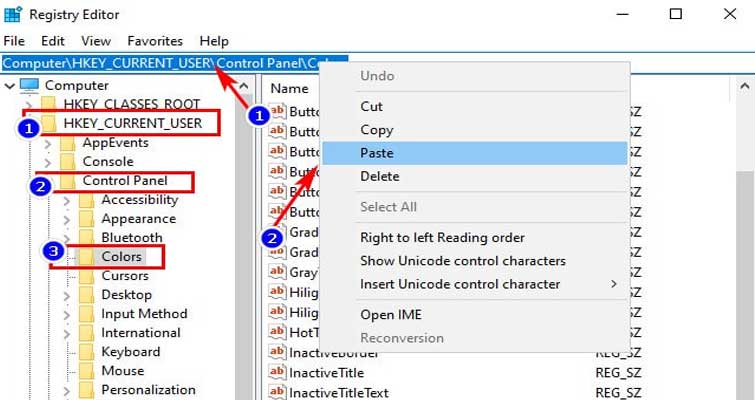Click the Desktop folder icon
Image resolution: width=755 pixels, height=400 pixels.
[87, 295]
